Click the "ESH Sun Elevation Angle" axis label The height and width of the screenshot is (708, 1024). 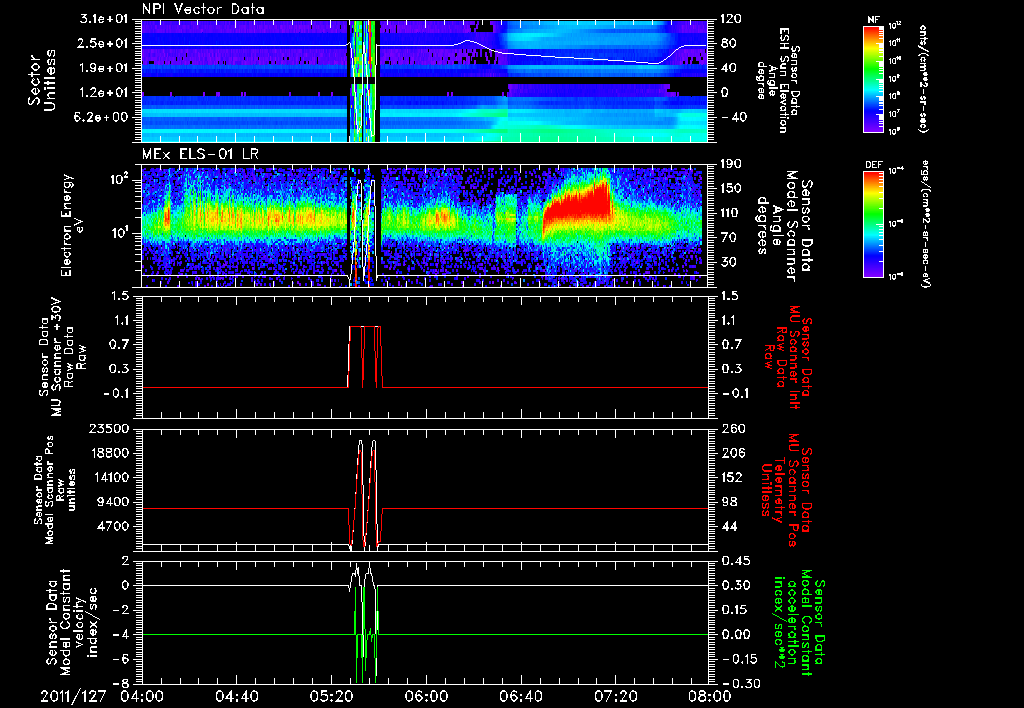point(777,80)
